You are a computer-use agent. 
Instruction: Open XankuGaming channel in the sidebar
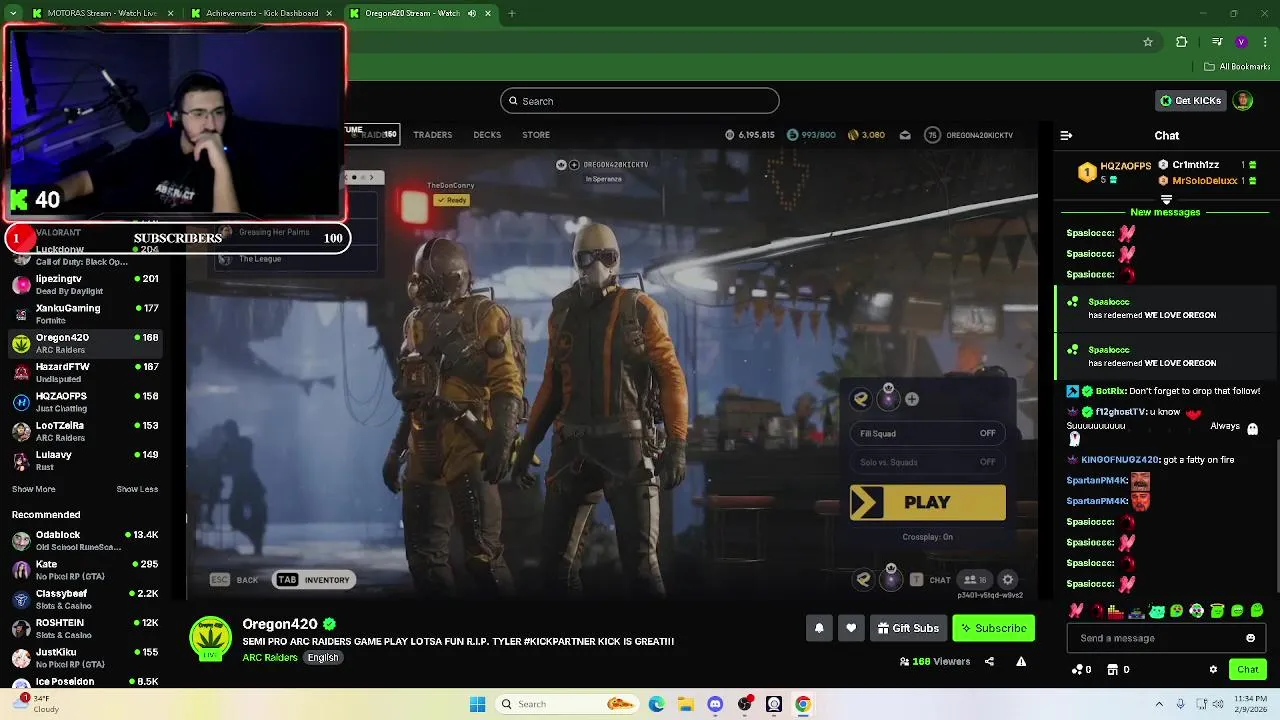(x=85, y=313)
